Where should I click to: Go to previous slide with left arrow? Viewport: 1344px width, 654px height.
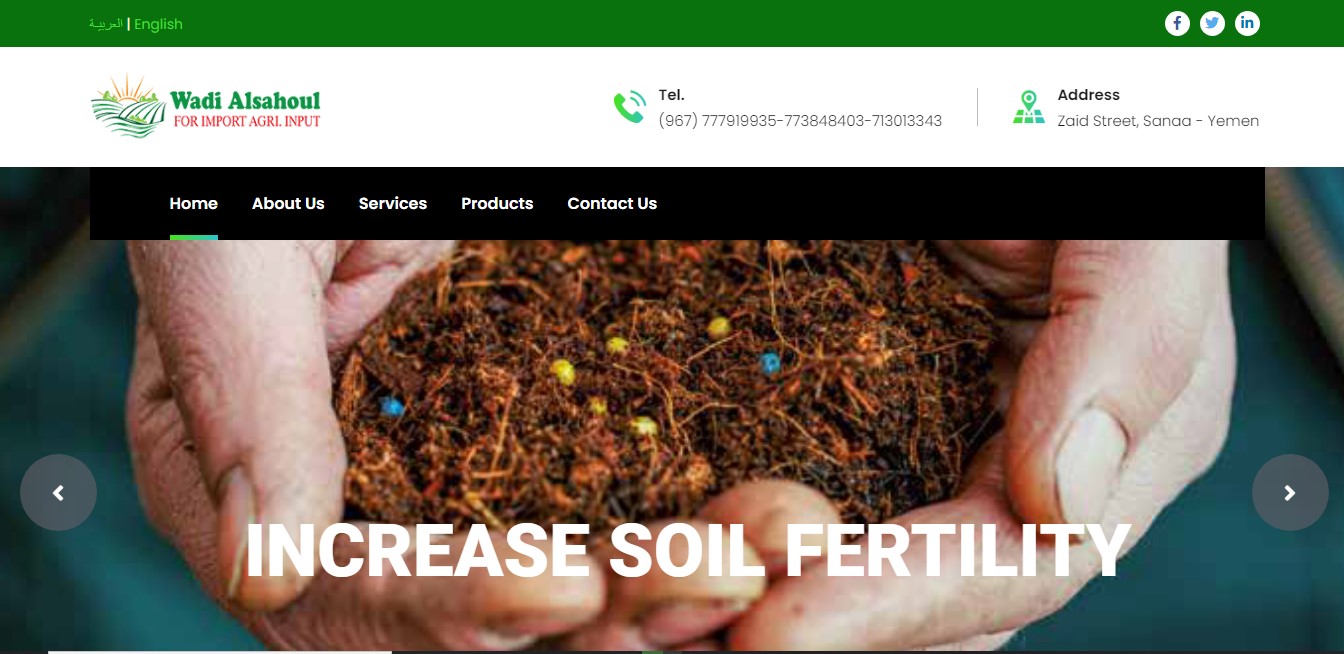tap(58, 493)
